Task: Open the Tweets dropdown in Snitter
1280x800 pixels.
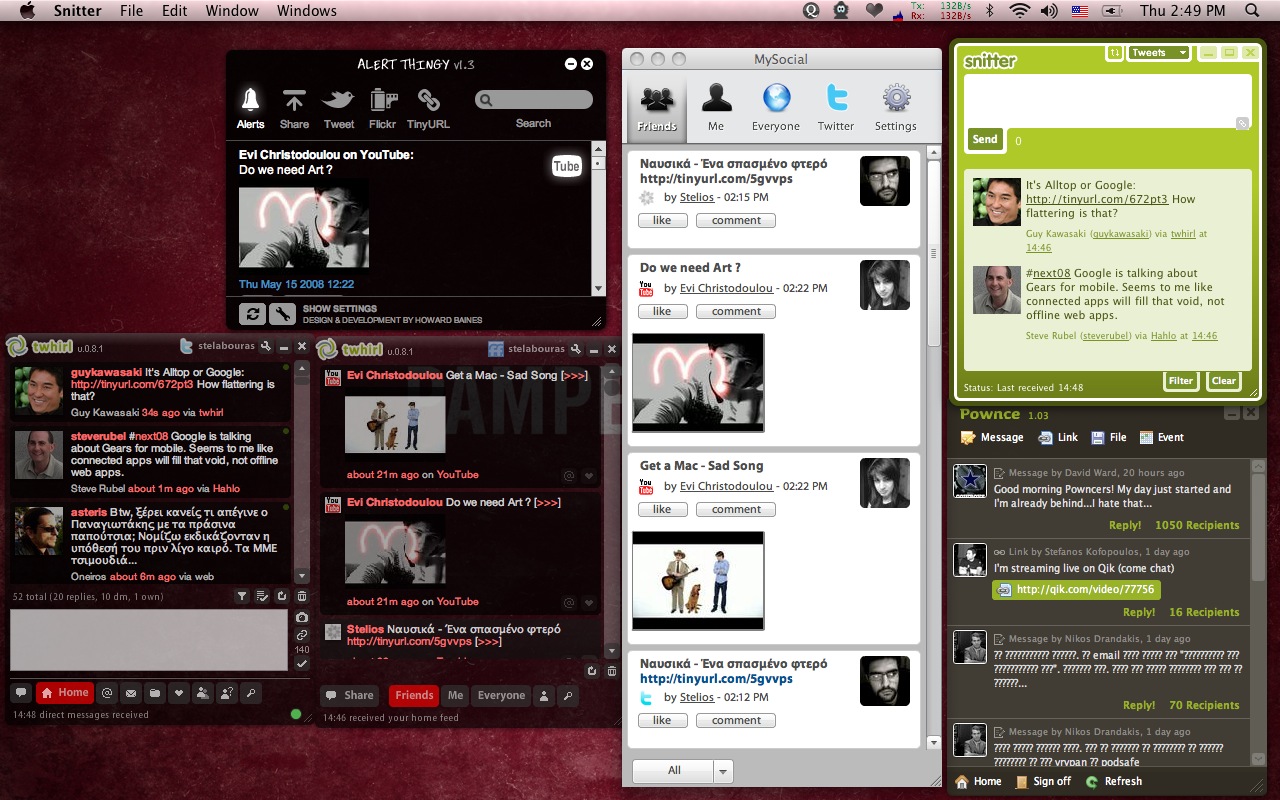Action: 1158,53
